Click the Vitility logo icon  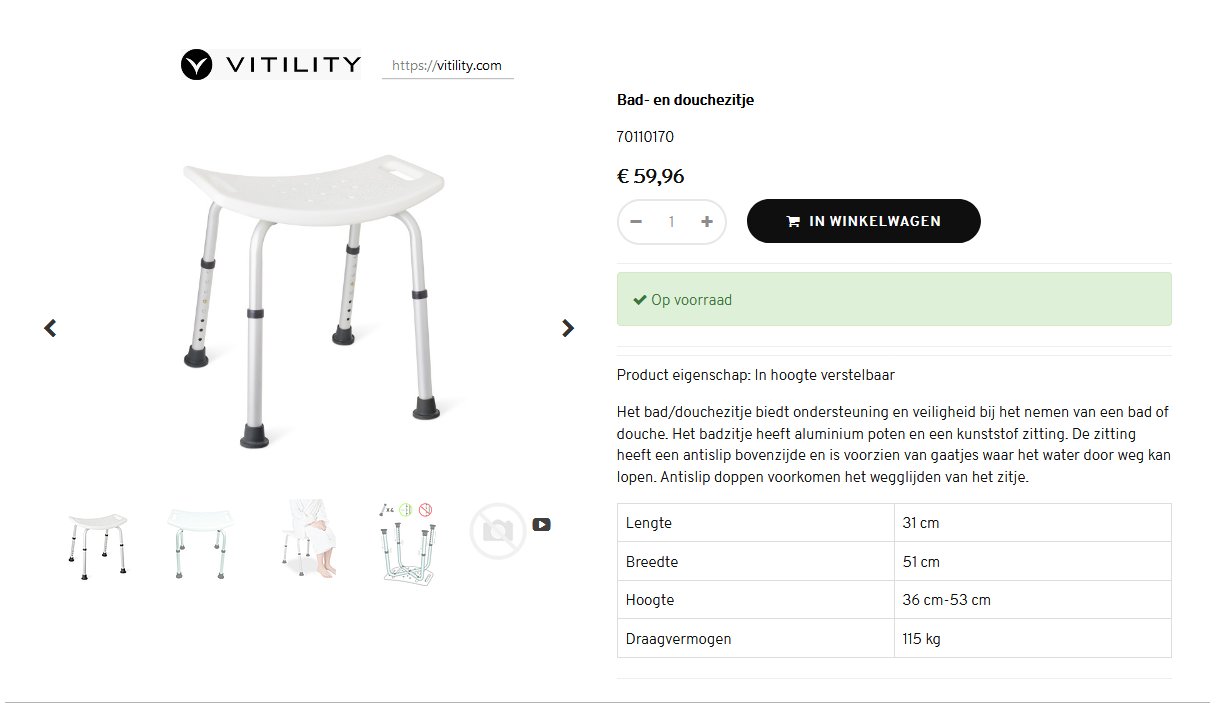click(x=197, y=65)
